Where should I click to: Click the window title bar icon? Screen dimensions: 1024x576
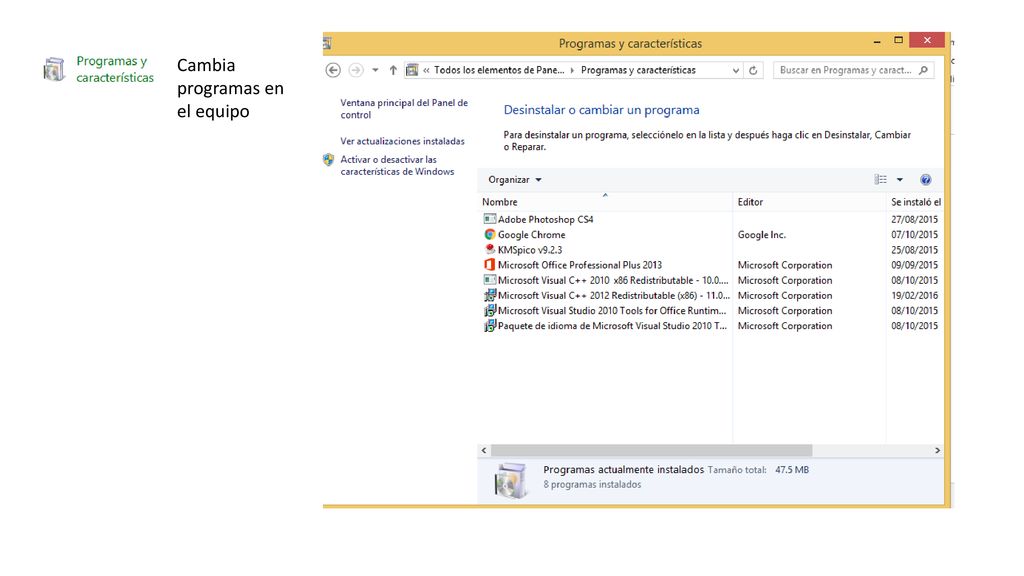click(327, 43)
